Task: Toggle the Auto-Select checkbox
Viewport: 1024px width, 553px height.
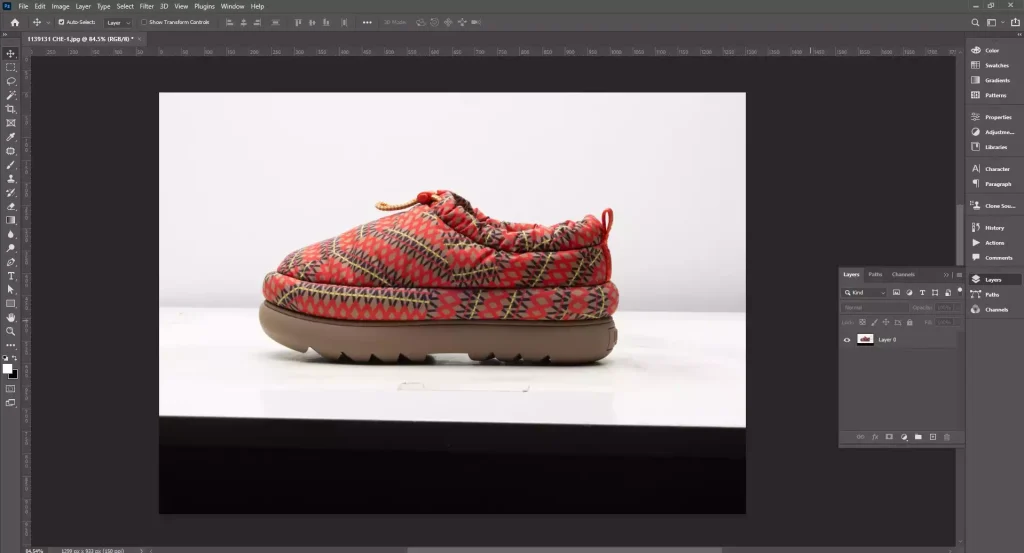Action: (x=61, y=22)
